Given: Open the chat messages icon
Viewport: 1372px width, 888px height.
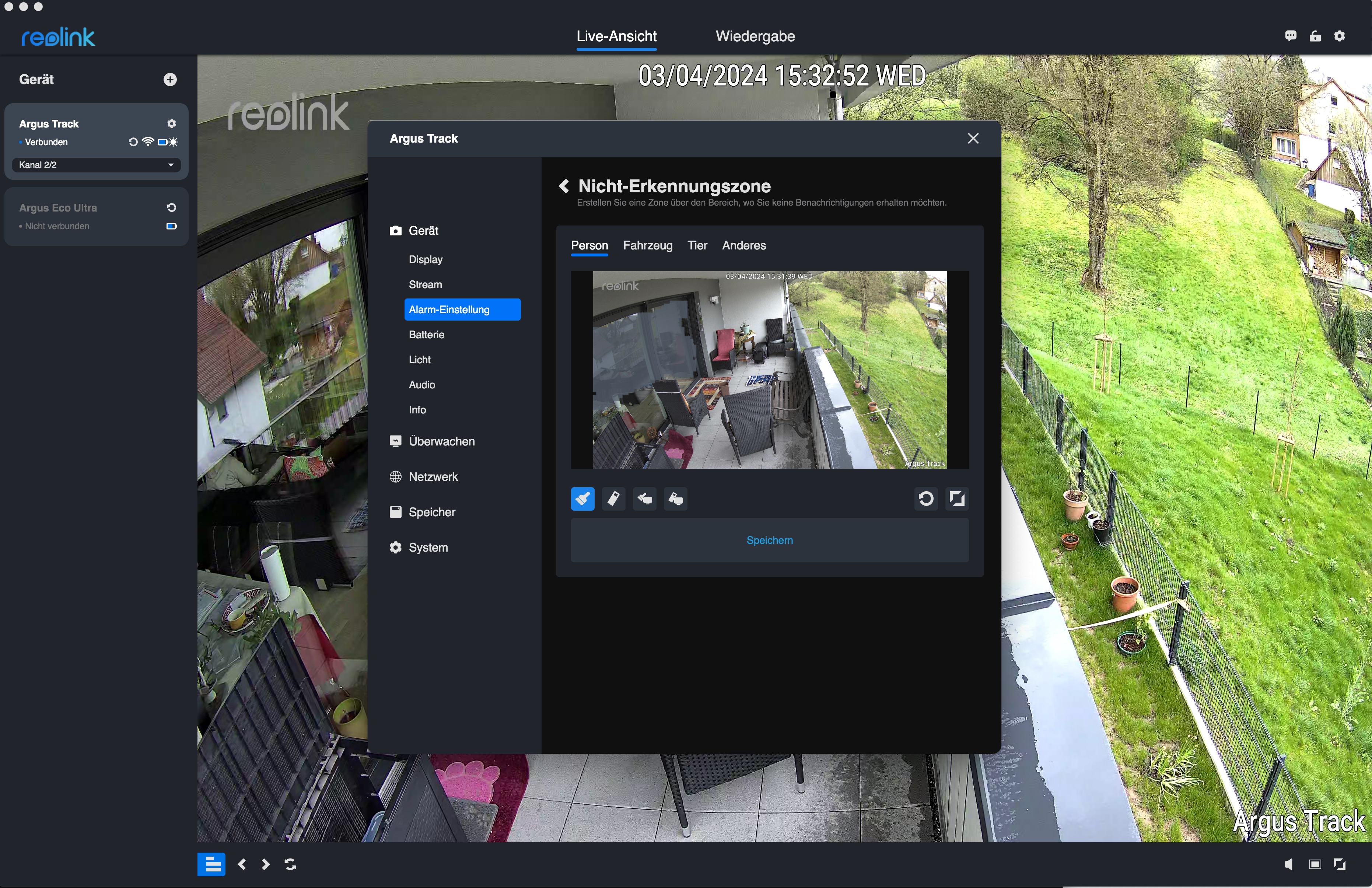Looking at the screenshot, I should pyautogui.click(x=1291, y=36).
